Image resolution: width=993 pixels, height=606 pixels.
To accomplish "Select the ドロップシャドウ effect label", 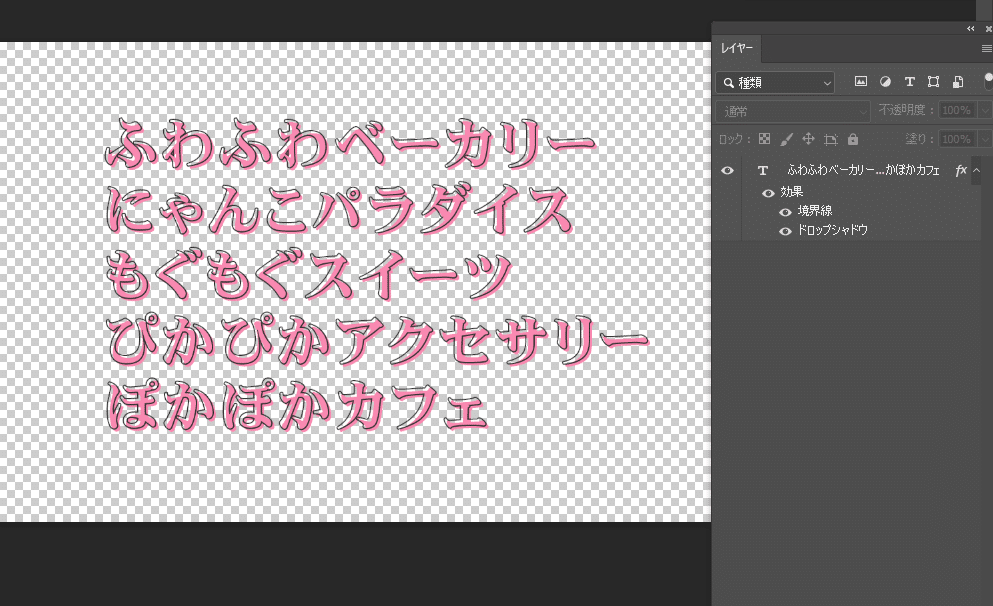I will [832, 230].
